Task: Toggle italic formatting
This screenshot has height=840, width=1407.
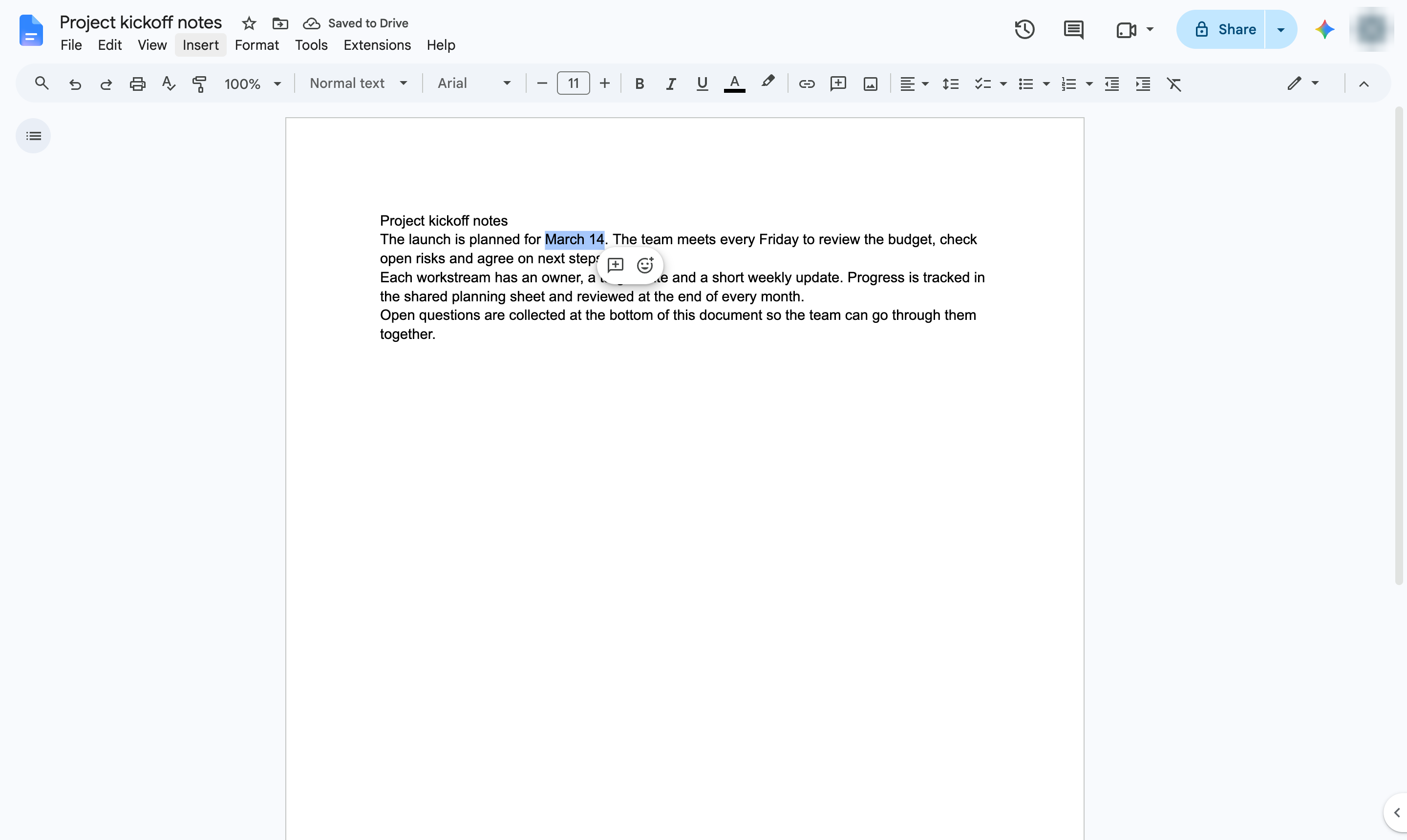Action: (x=671, y=84)
